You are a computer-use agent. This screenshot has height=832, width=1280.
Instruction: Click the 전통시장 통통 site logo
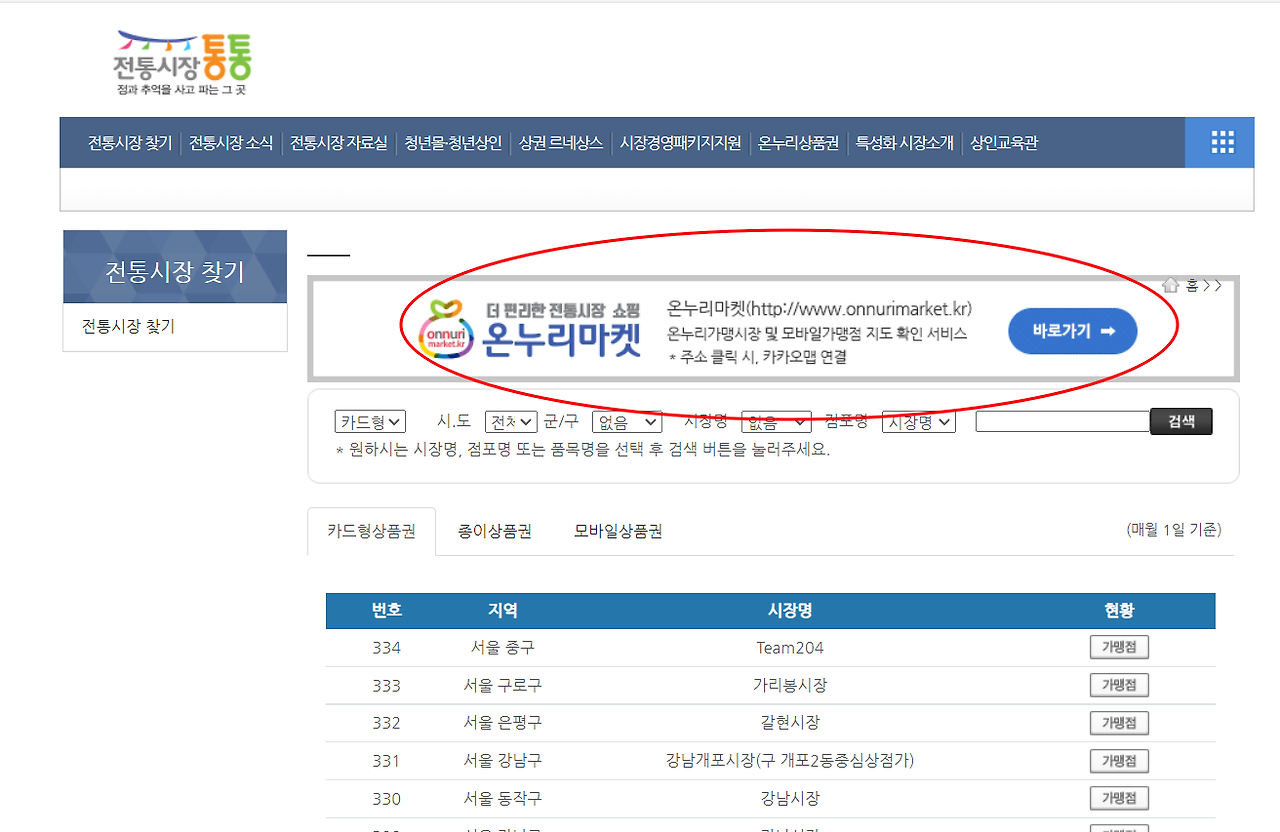[x=183, y=62]
